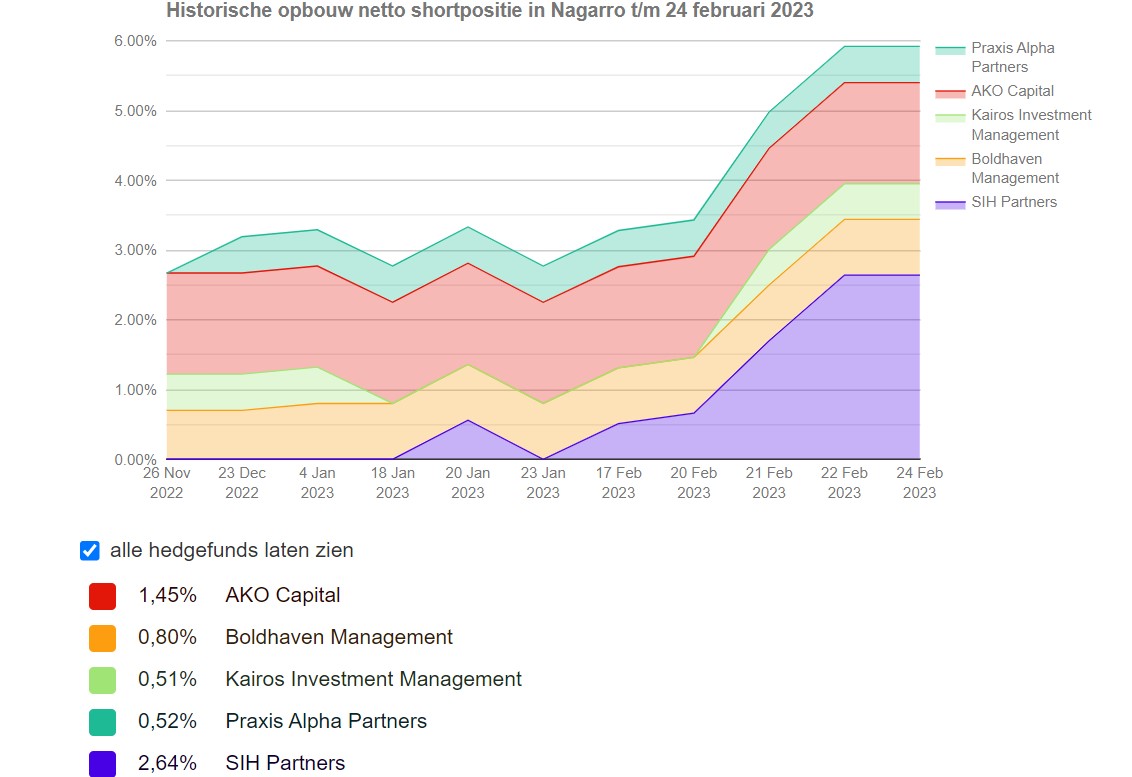
Task: Click the chart title about Nagarro shortpositie
Action: tap(489, 11)
